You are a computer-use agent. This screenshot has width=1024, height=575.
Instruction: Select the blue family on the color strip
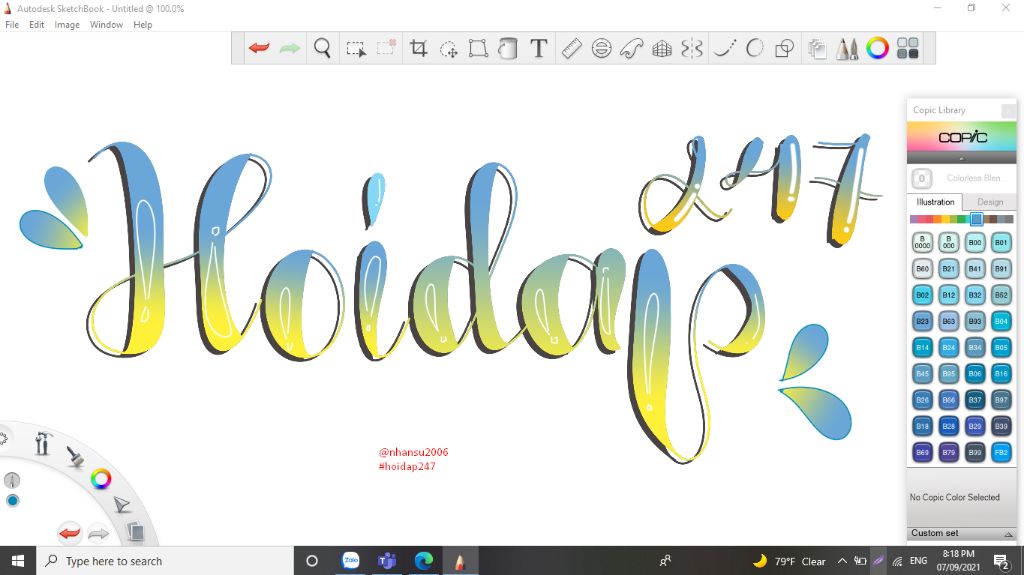pyautogui.click(x=976, y=219)
